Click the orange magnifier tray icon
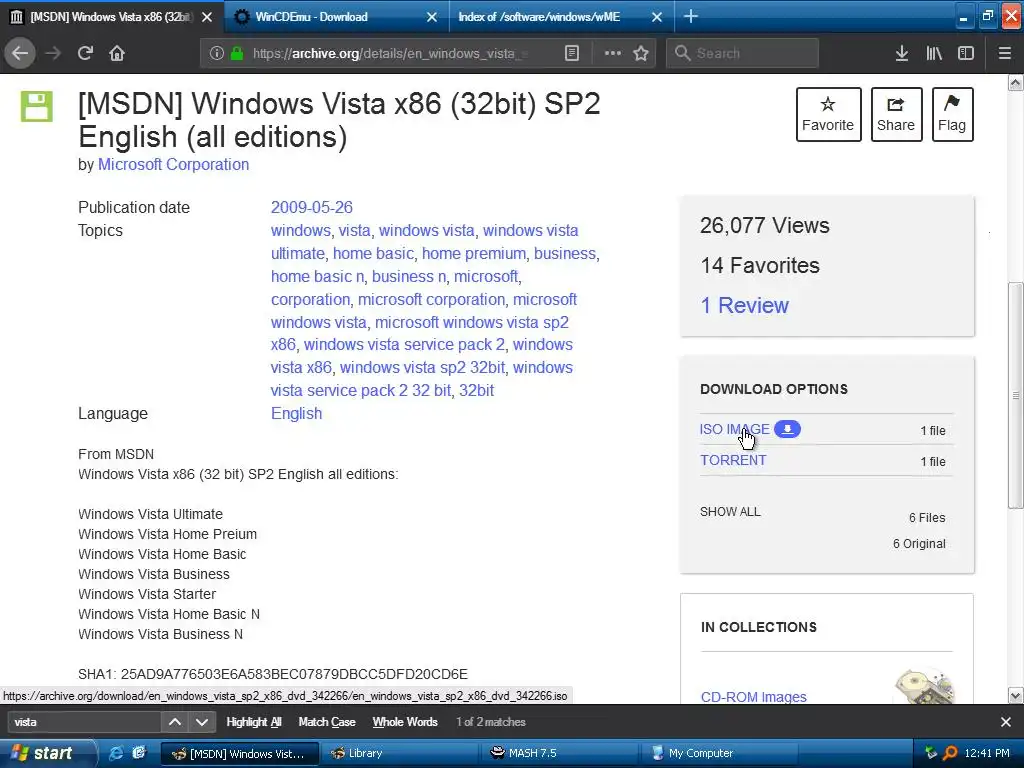 (x=950, y=753)
